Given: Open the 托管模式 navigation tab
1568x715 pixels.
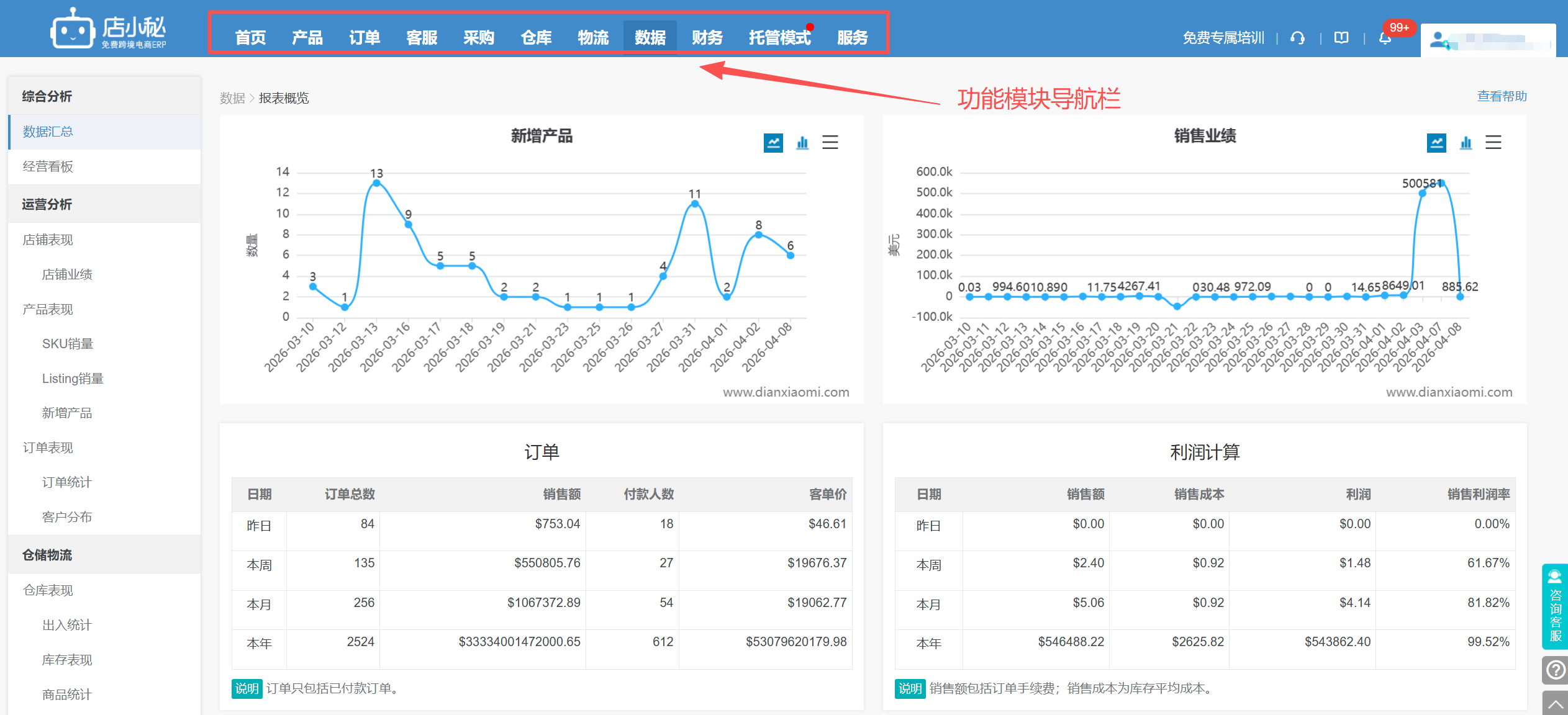Looking at the screenshot, I should point(779,38).
